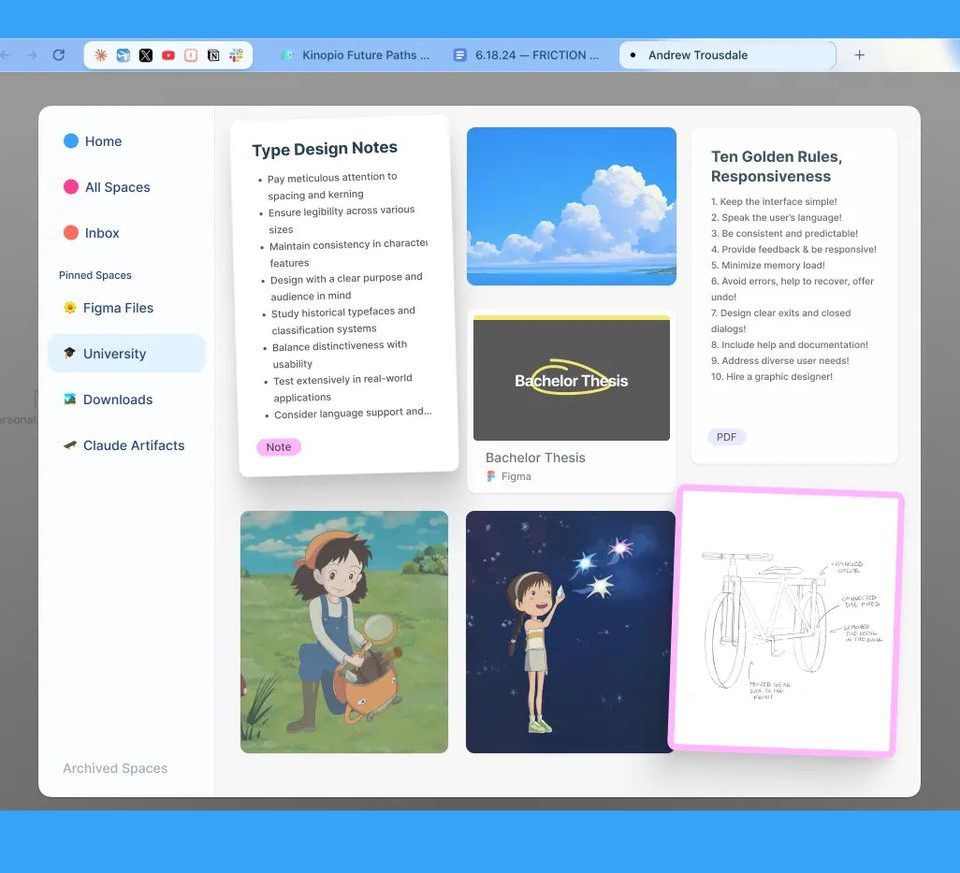Switch to the 6.18.24 FRICTION tab
This screenshot has height=873, width=960.
(526, 55)
